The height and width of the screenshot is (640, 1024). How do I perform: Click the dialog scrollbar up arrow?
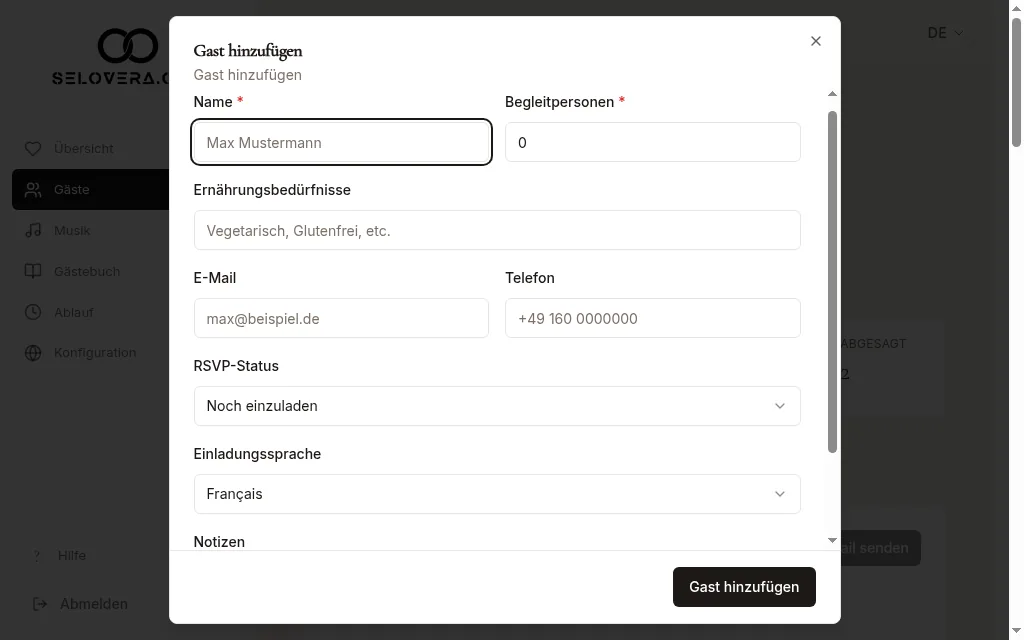coord(832,94)
